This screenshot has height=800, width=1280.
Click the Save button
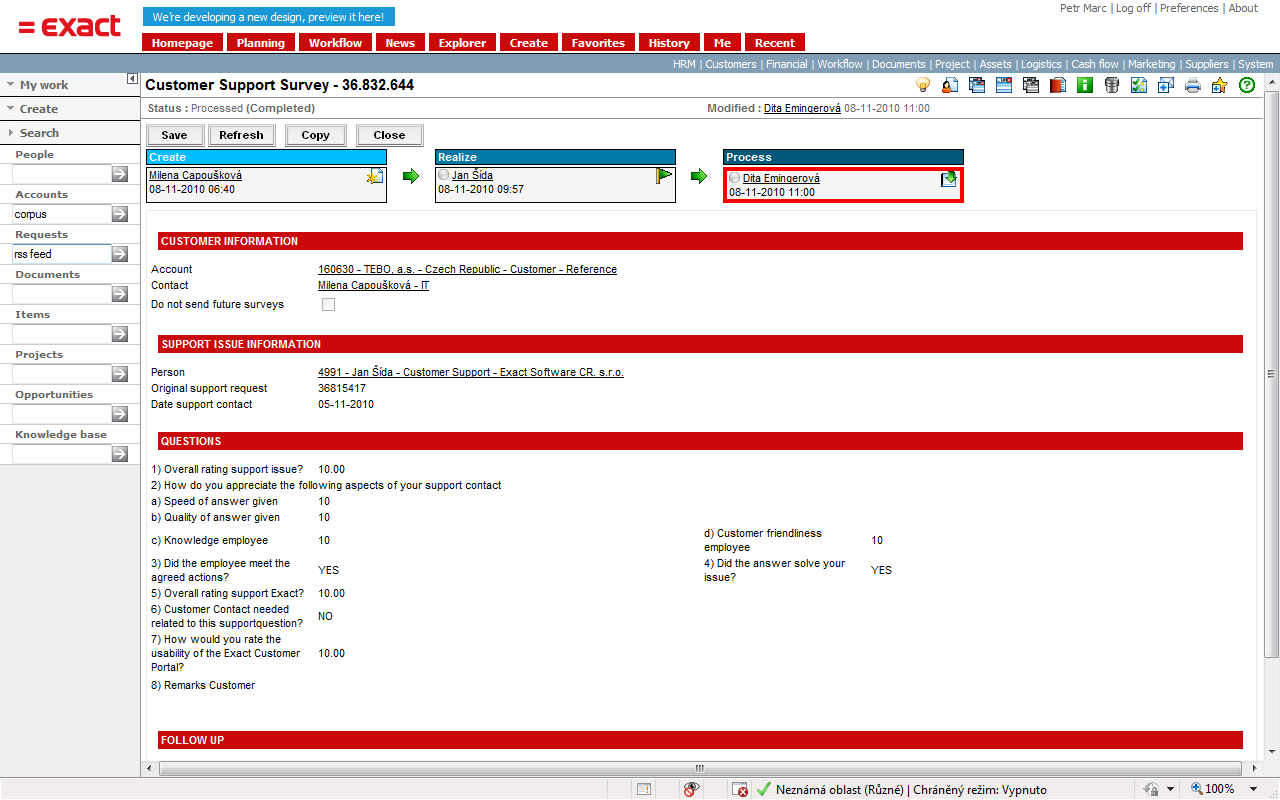[174, 135]
